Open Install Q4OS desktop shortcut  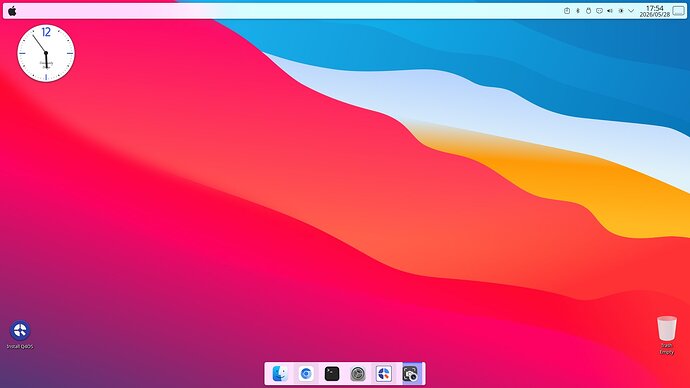[x=20, y=335]
